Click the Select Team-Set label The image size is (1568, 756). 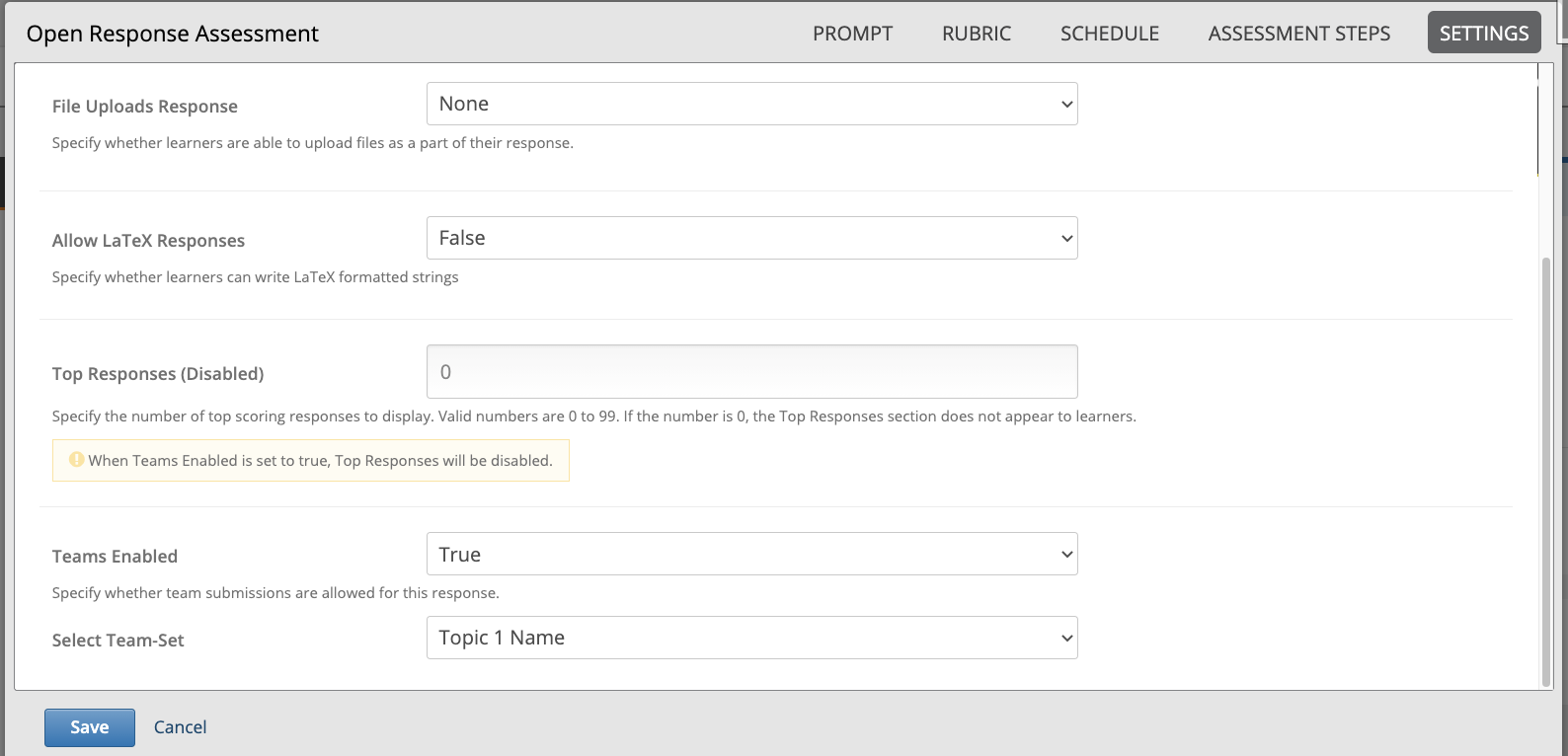pos(118,641)
